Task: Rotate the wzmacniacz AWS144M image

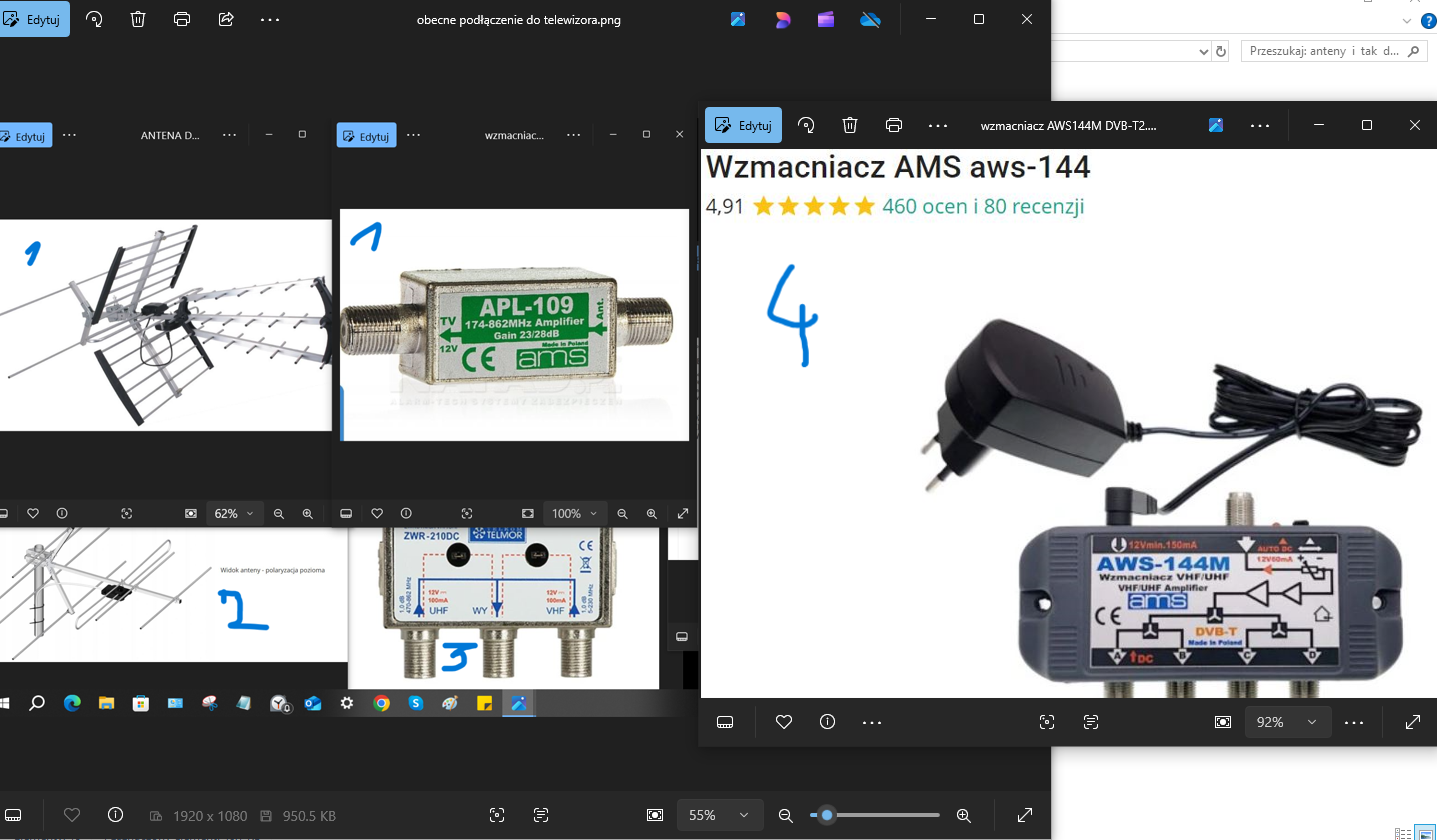Action: (x=806, y=125)
